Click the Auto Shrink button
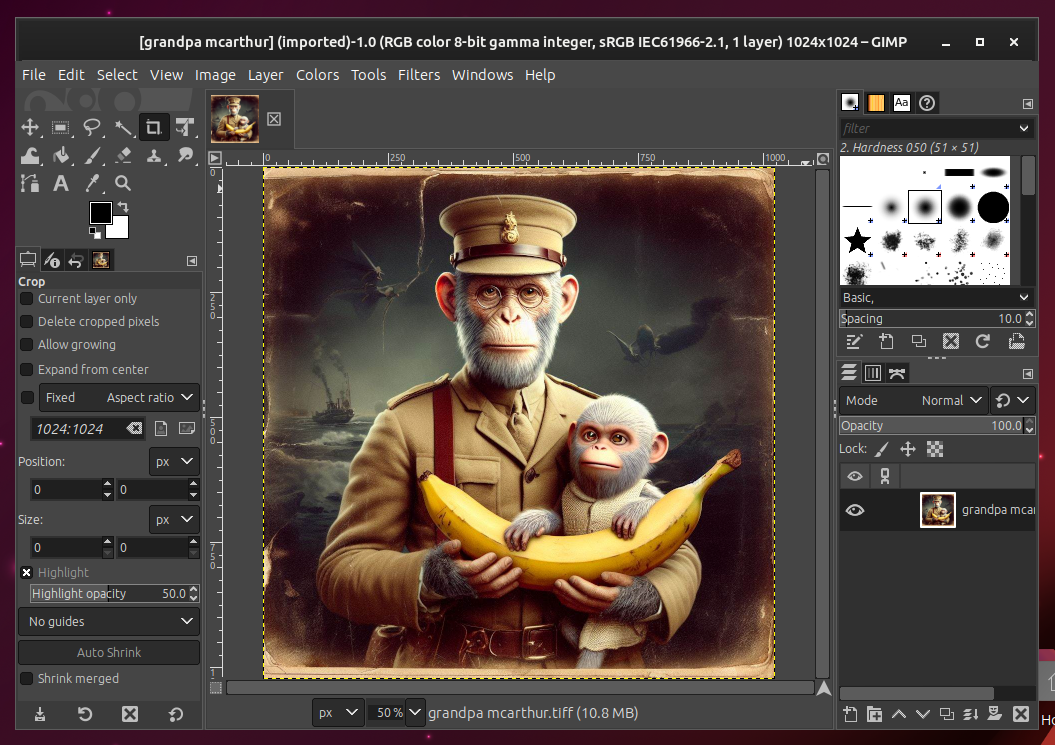 click(108, 652)
